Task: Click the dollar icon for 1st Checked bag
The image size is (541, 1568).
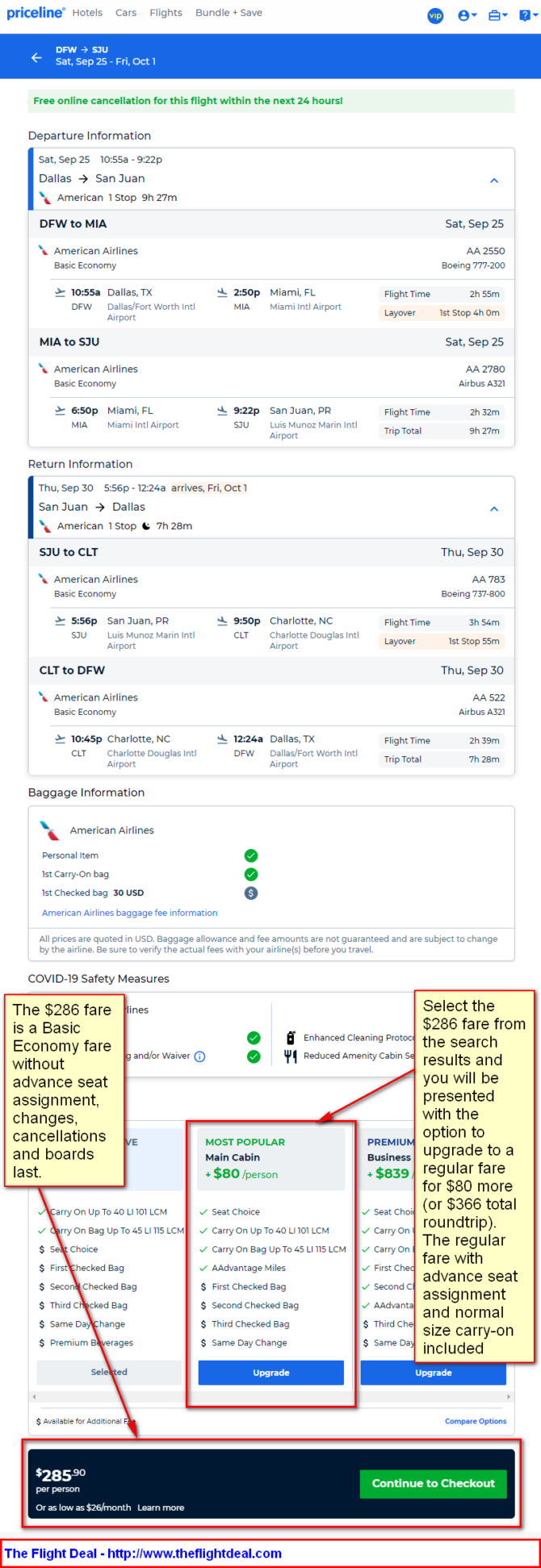Action: (x=251, y=893)
